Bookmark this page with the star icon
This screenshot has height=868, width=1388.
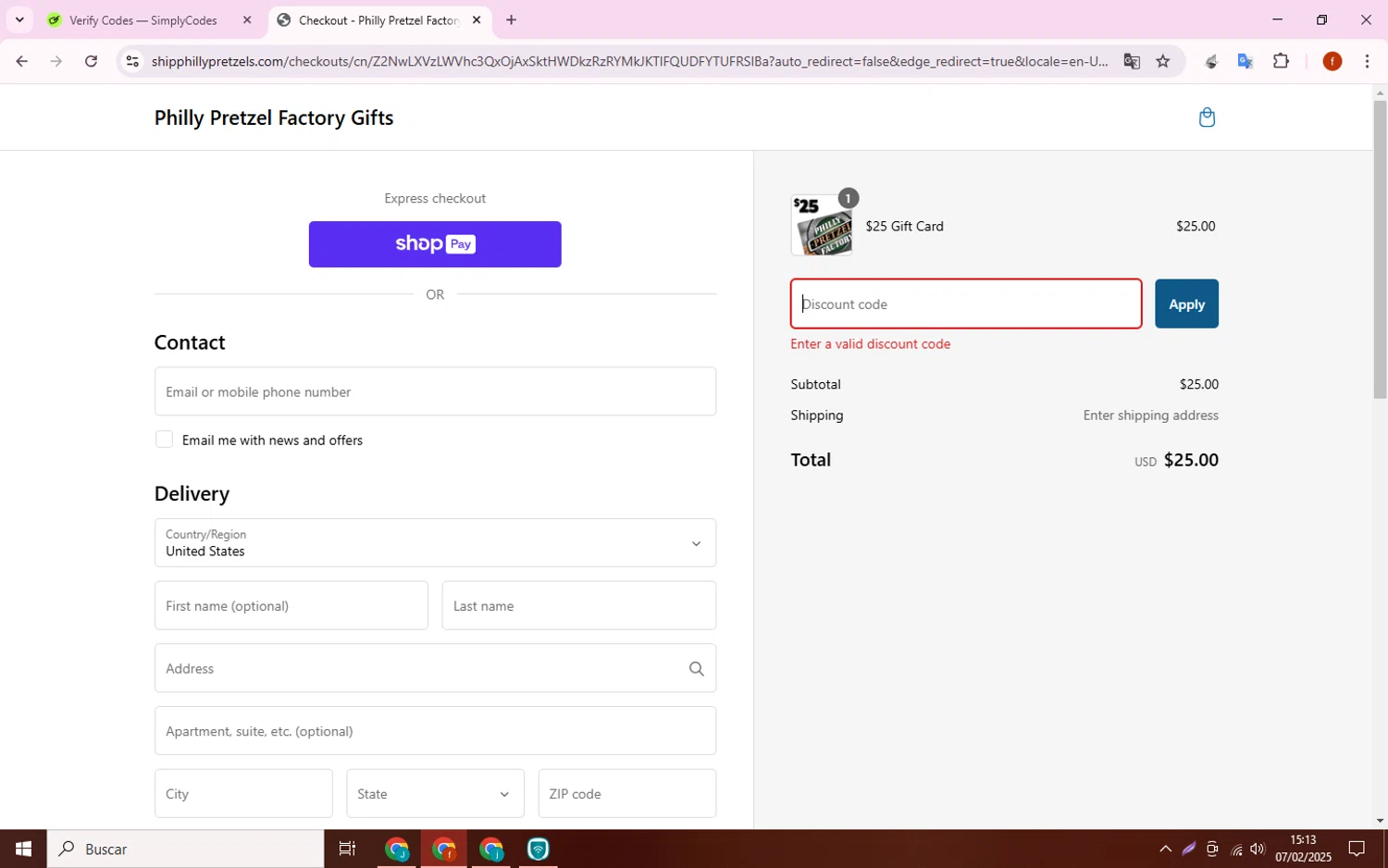[1163, 62]
